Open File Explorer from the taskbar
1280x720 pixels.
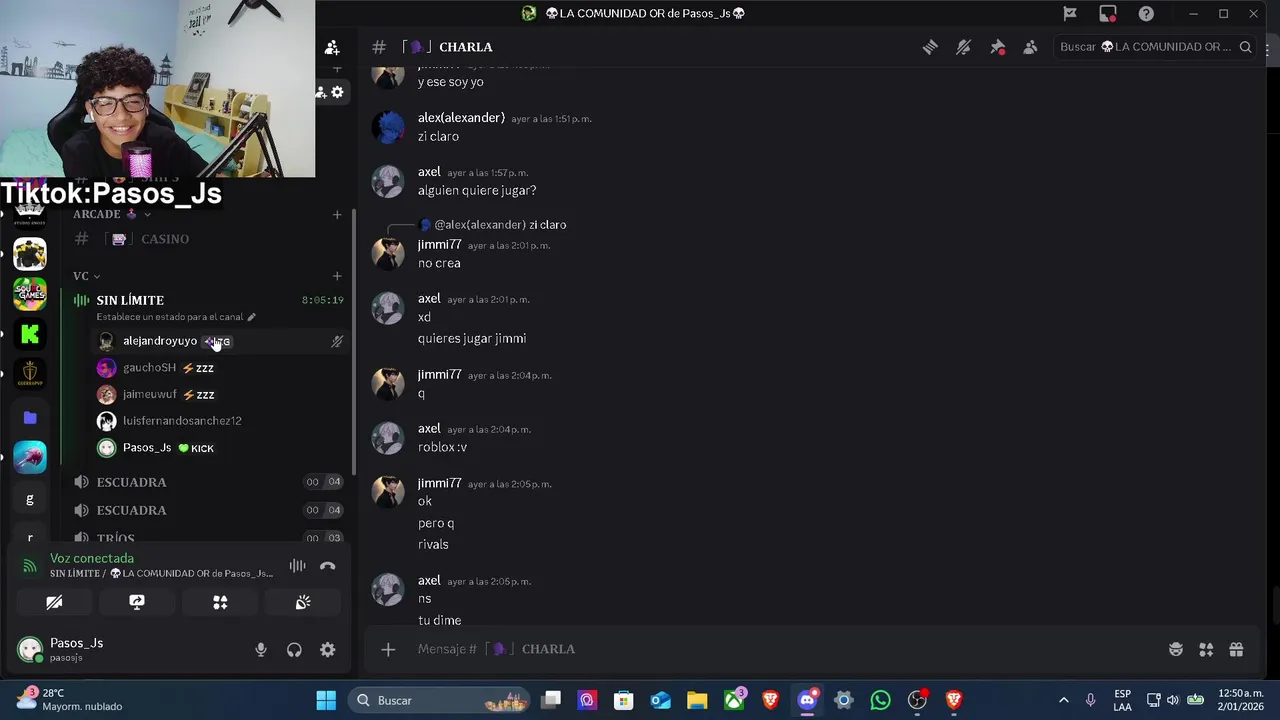[697, 700]
